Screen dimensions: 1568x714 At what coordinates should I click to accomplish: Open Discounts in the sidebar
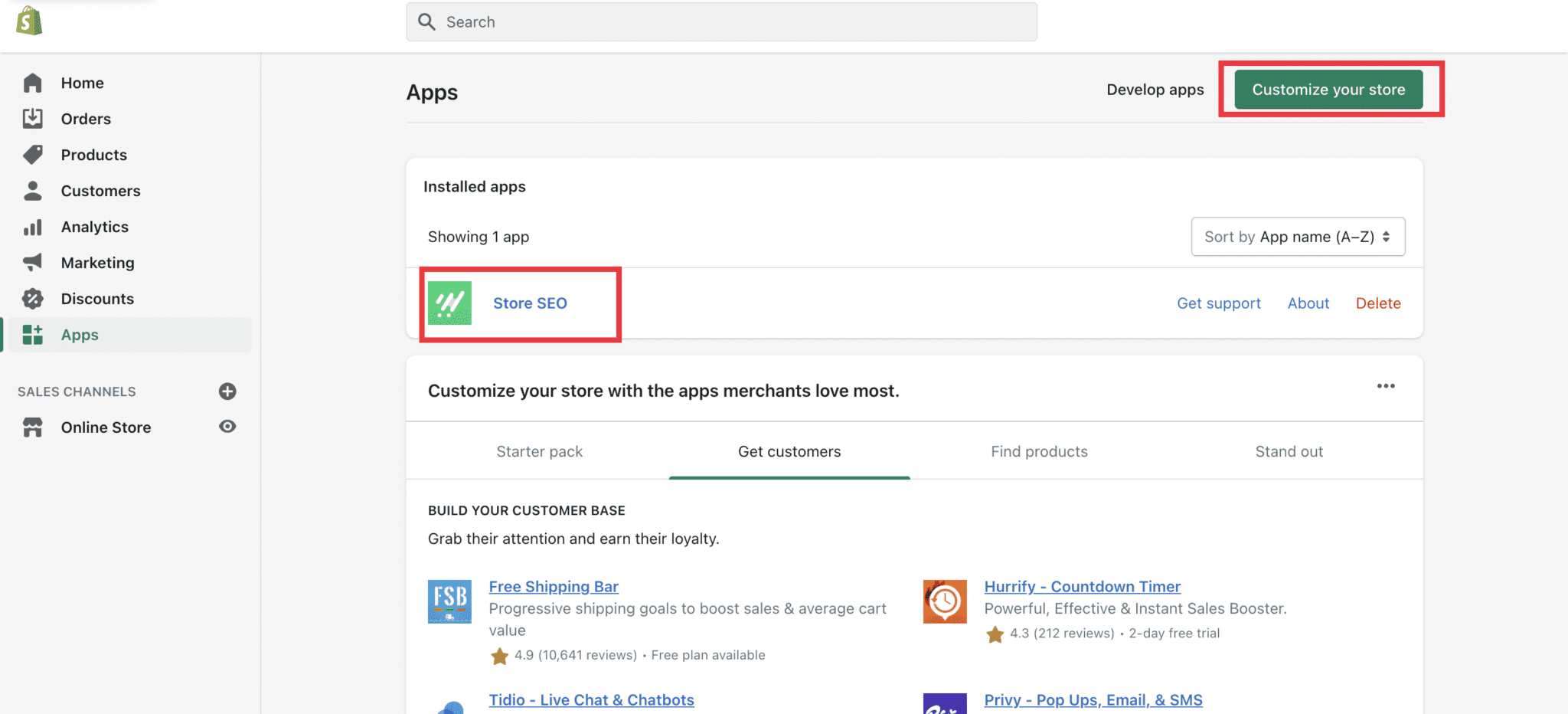(x=97, y=299)
